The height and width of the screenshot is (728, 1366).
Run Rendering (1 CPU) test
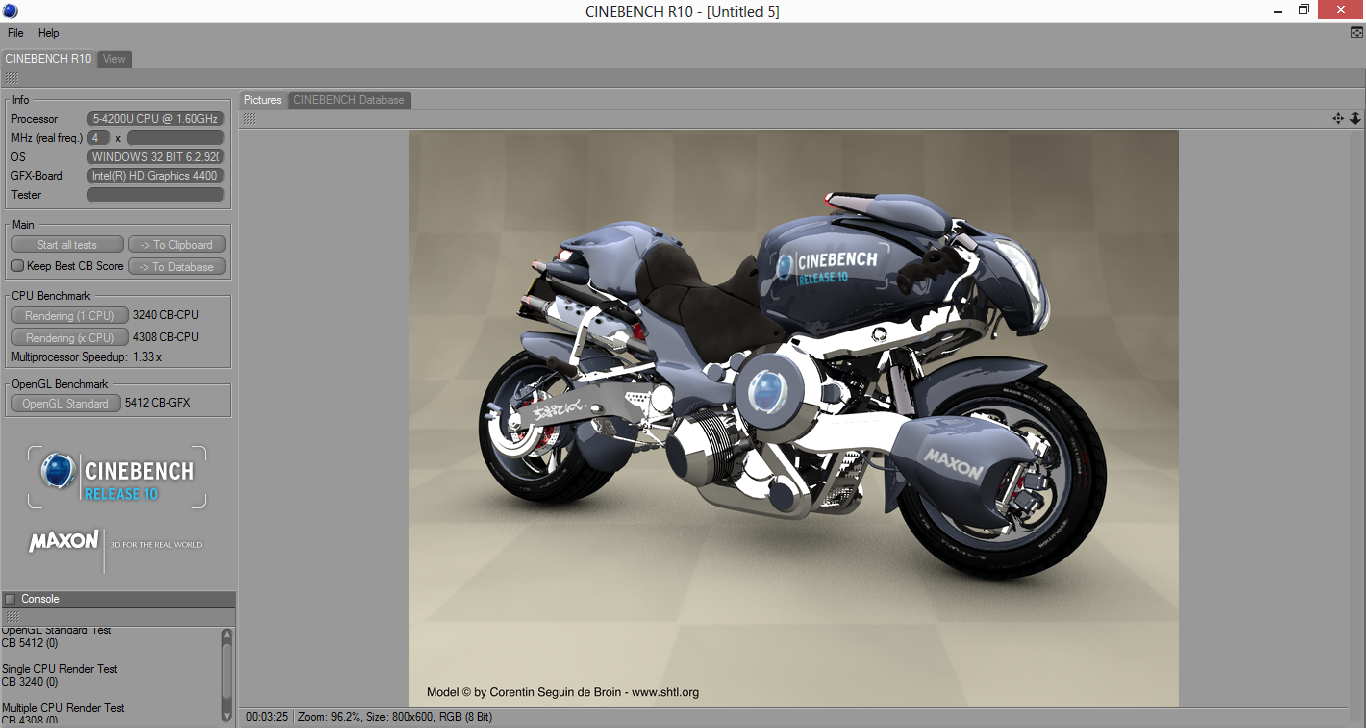coord(70,316)
